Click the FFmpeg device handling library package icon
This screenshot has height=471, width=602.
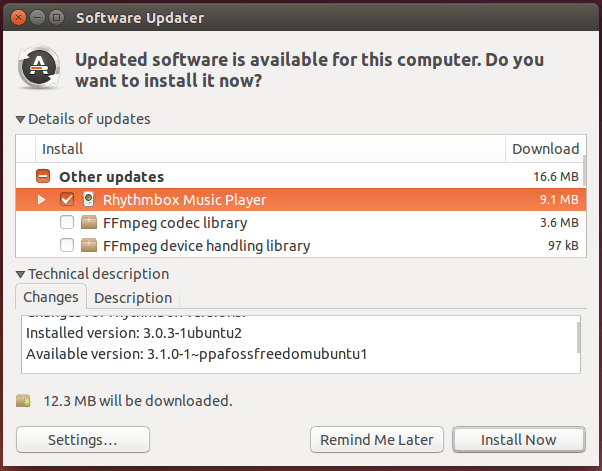[x=89, y=245]
